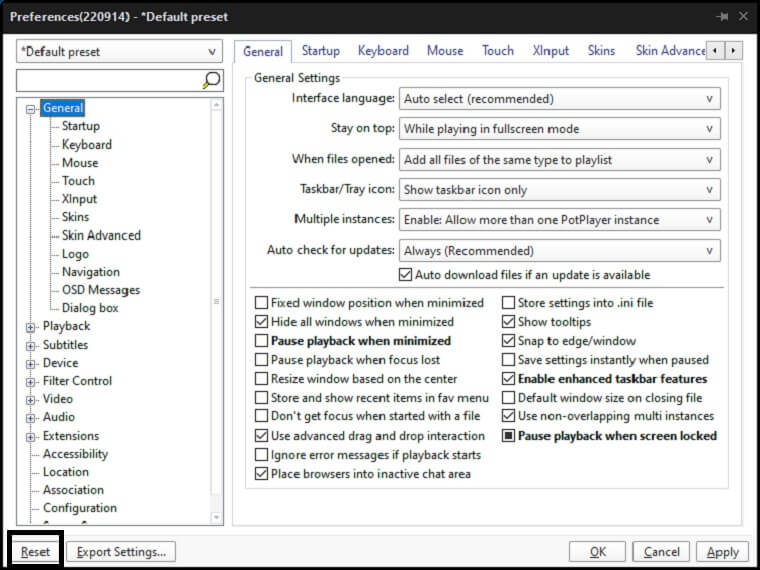Switch to the Mouse tab

point(445,51)
